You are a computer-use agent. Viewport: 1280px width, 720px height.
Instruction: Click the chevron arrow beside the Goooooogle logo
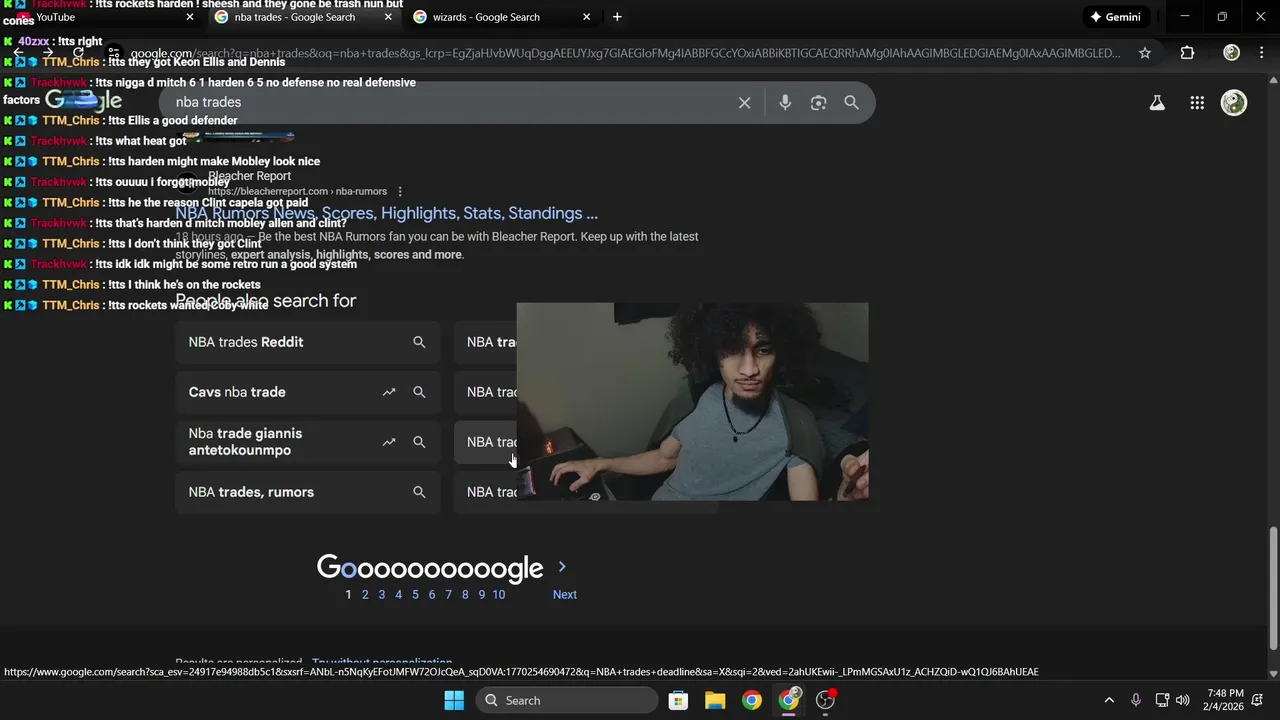point(562,567)
